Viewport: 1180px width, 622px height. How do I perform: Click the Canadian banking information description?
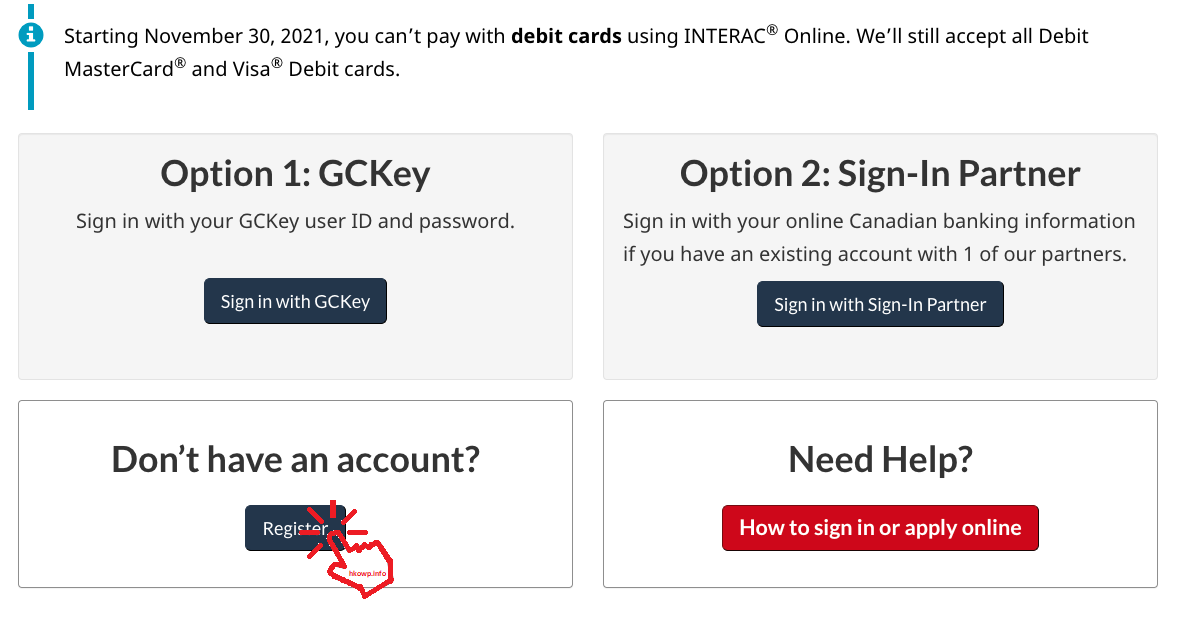[879, 221]
